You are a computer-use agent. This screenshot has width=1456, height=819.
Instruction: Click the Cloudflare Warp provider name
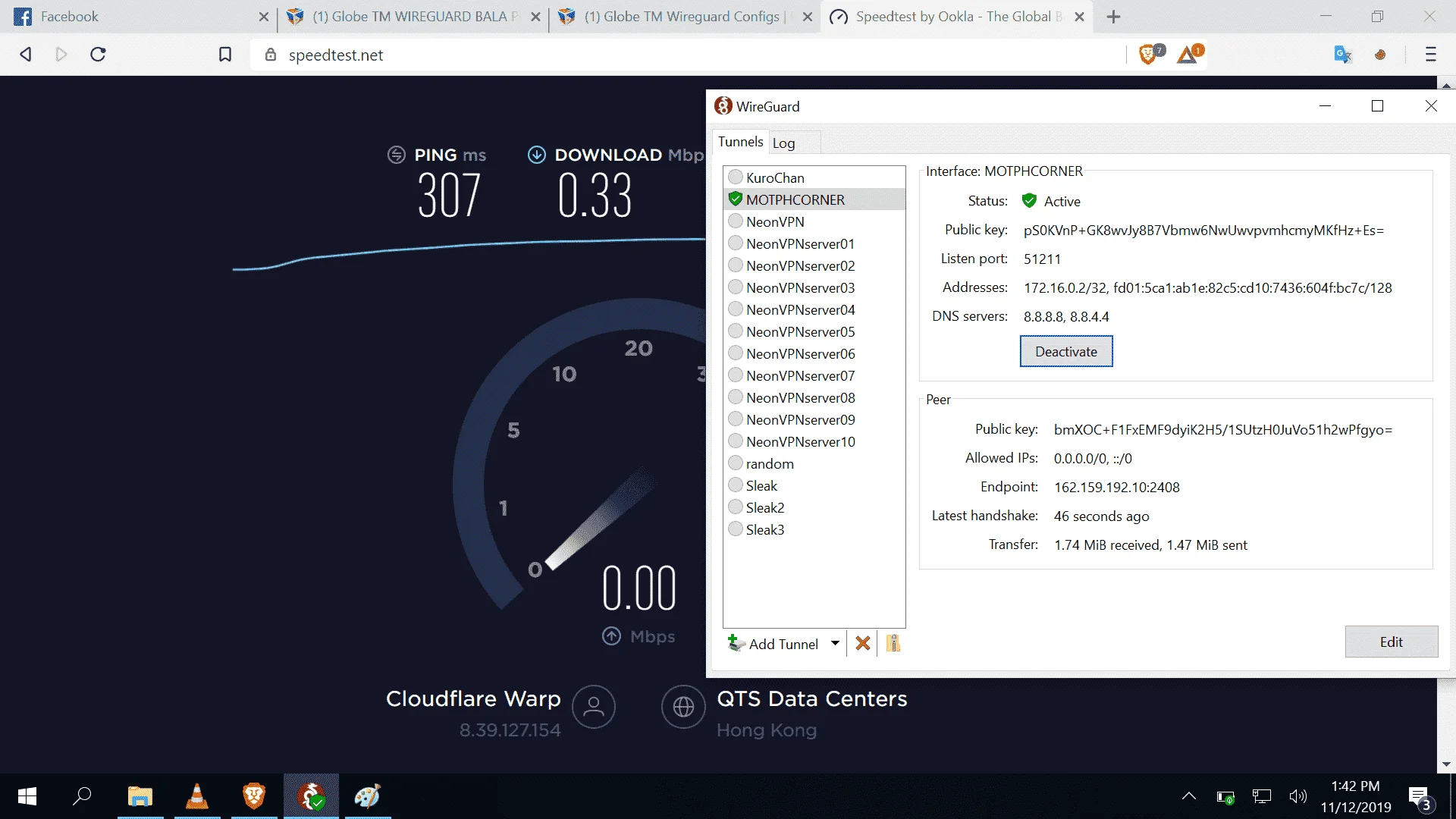tap(473, 698)
